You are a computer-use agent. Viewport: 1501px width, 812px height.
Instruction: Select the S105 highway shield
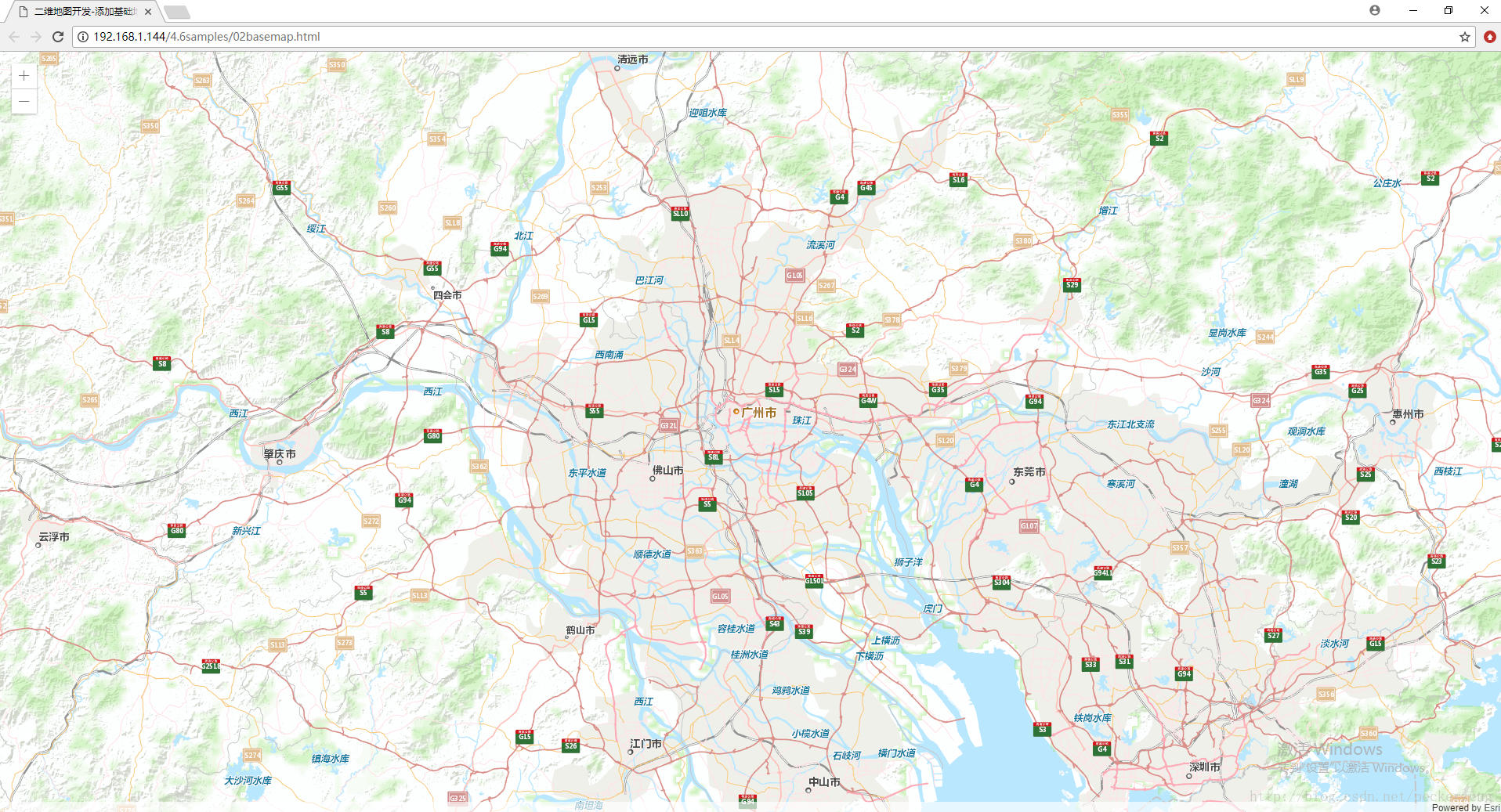pyautogui.click(x=805, y=492)
